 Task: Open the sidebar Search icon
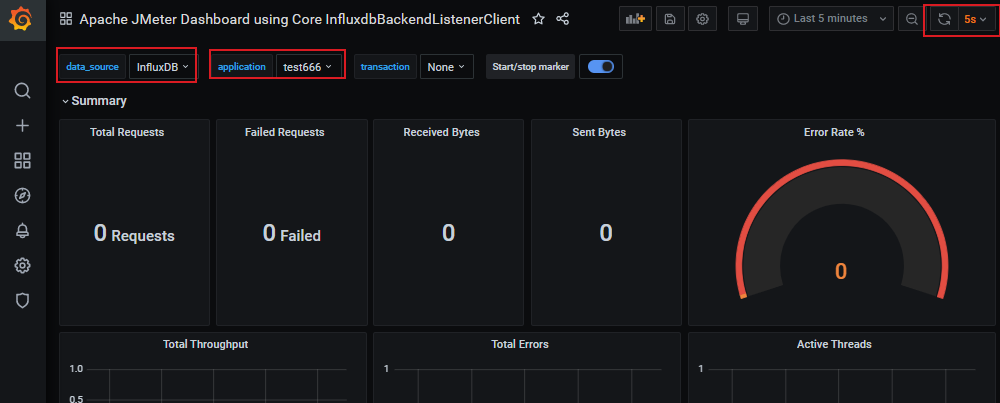click(x=22, y=91)
